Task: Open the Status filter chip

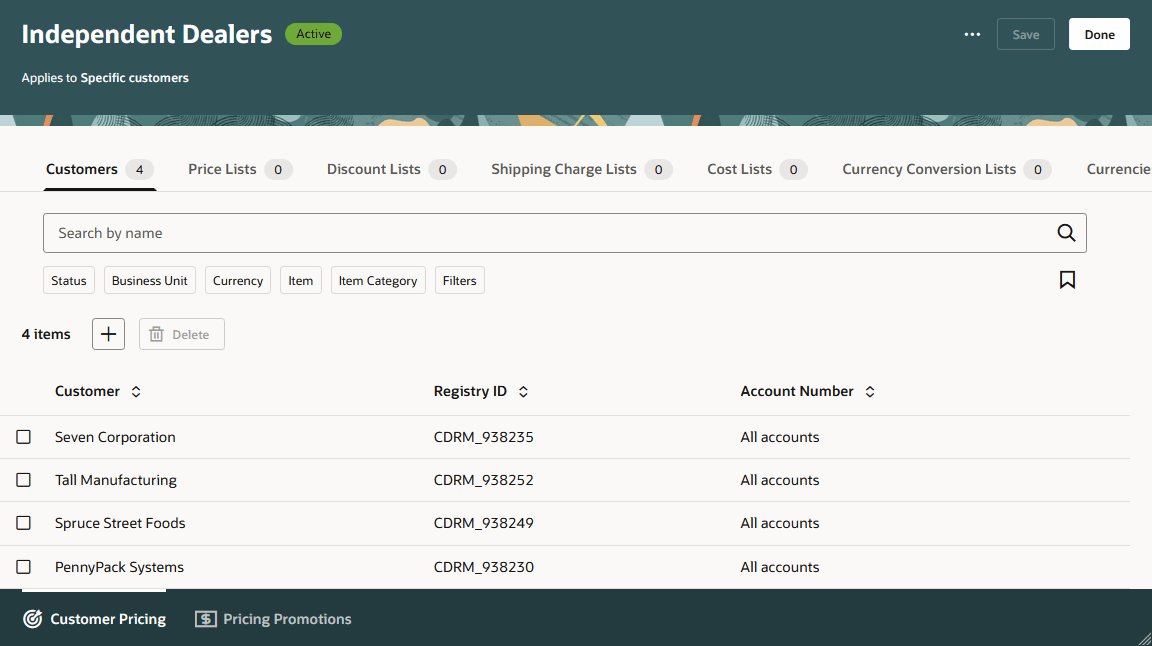Action: pyautogui.click(x=69, y=281)
